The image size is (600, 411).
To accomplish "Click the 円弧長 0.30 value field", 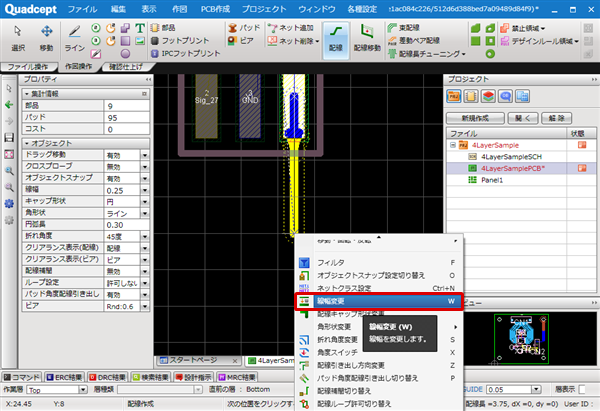I will click(127, 225).
